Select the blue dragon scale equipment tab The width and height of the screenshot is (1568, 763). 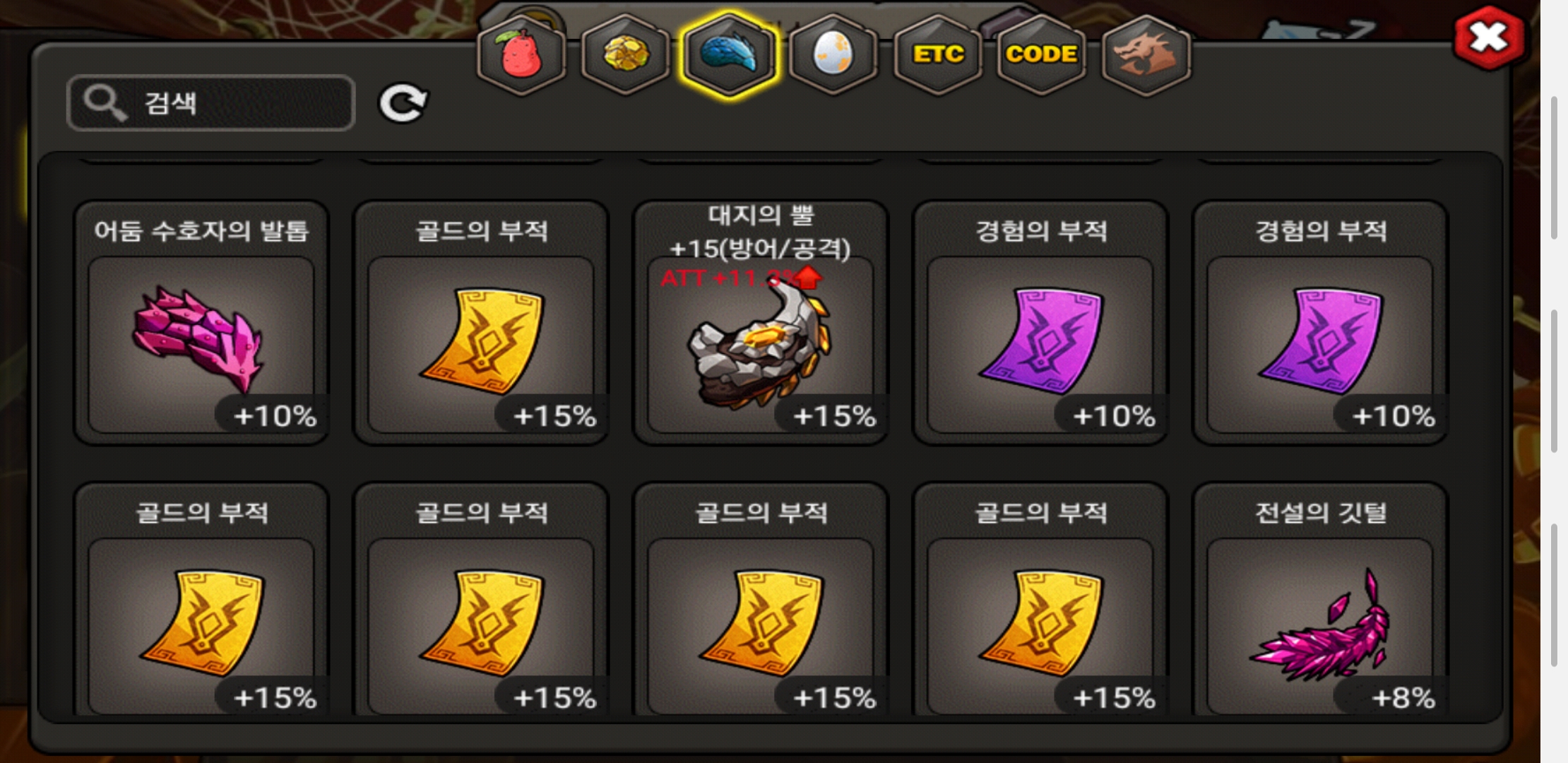729,54
